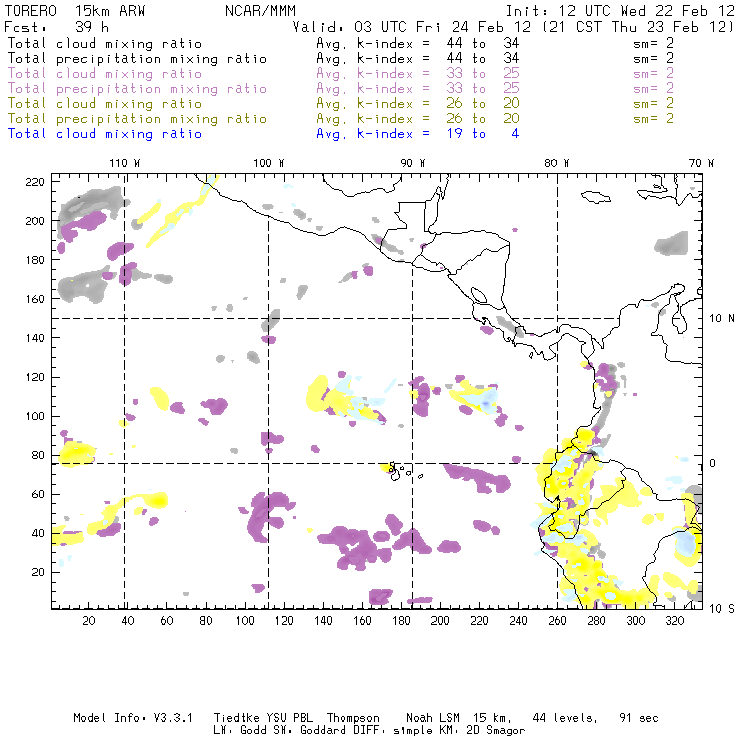This screenshot has width=740, height=740.
Task: Click the 220 tick label on the vertical axis
Action: 35,181
